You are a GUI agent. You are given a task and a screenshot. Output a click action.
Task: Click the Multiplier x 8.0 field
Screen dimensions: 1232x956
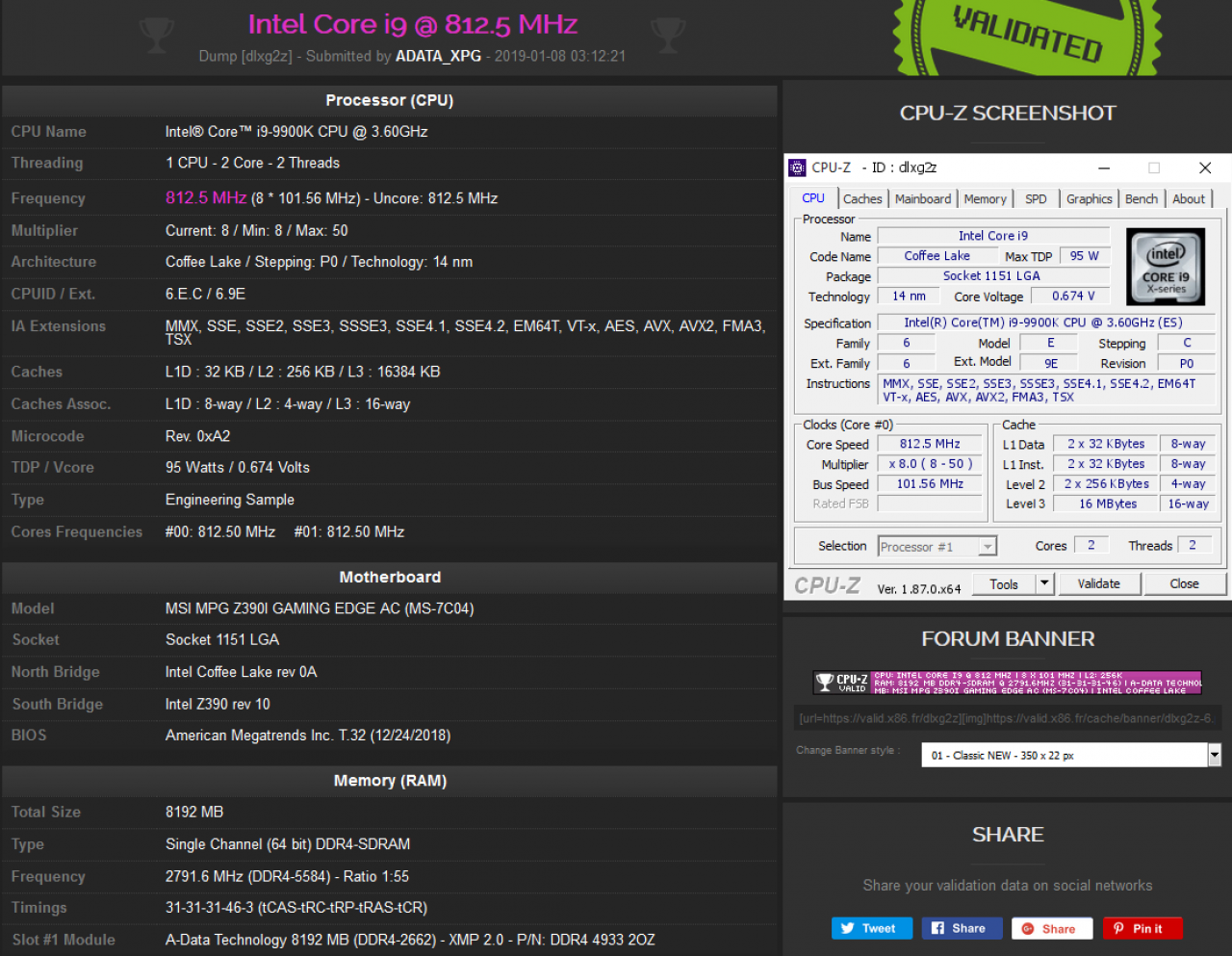coord(930,464)
